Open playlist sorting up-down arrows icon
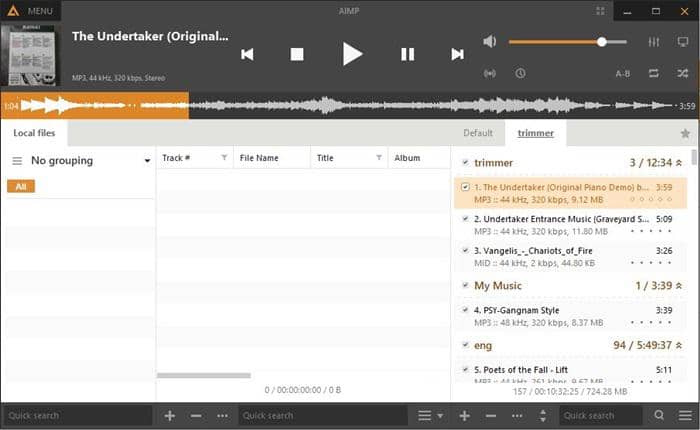 (x=543, y=416)
